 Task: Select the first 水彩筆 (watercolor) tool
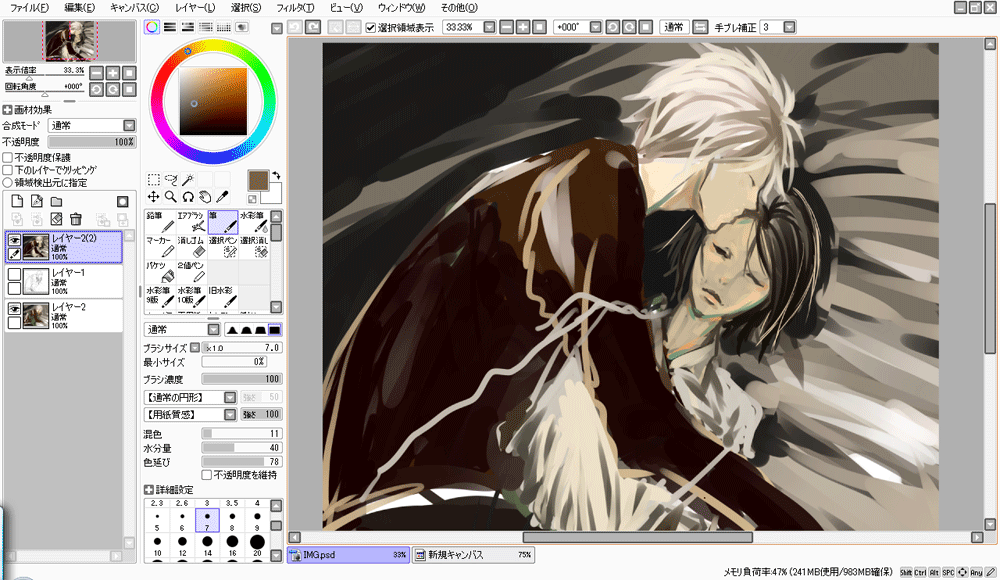pyautogui.click(x=254, y=222)
